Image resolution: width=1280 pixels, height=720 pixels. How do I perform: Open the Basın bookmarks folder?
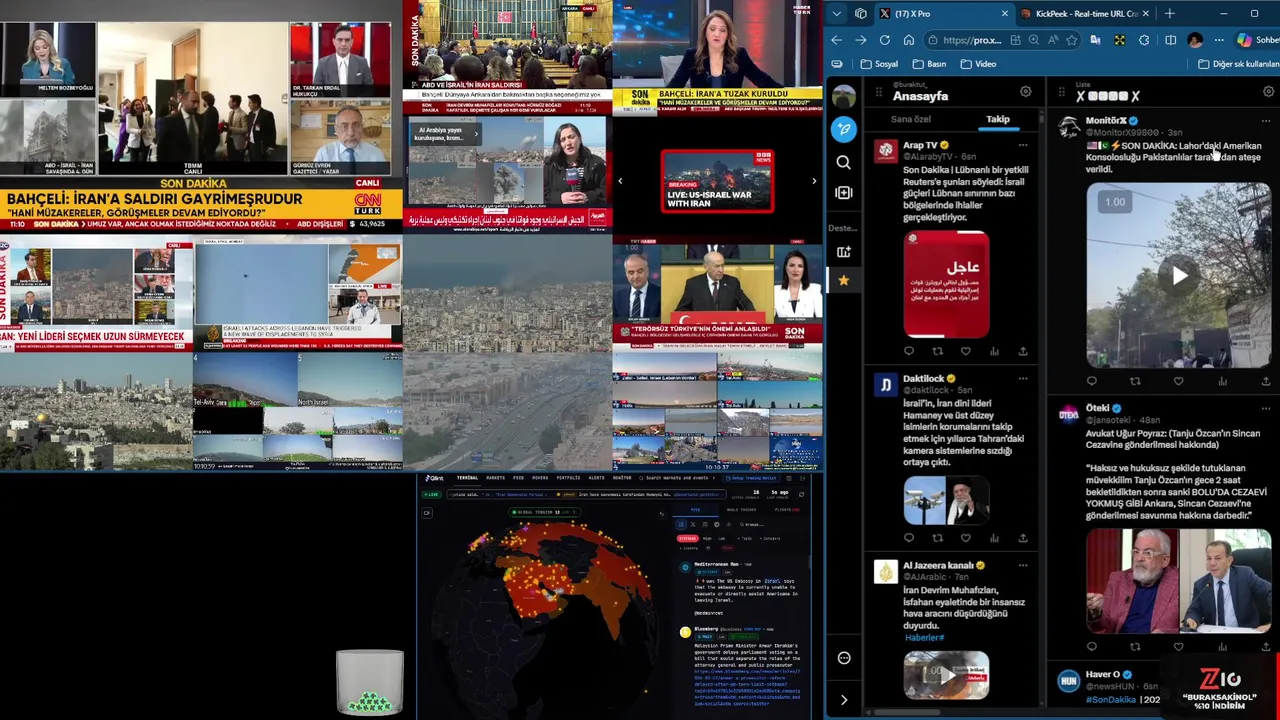929,64
